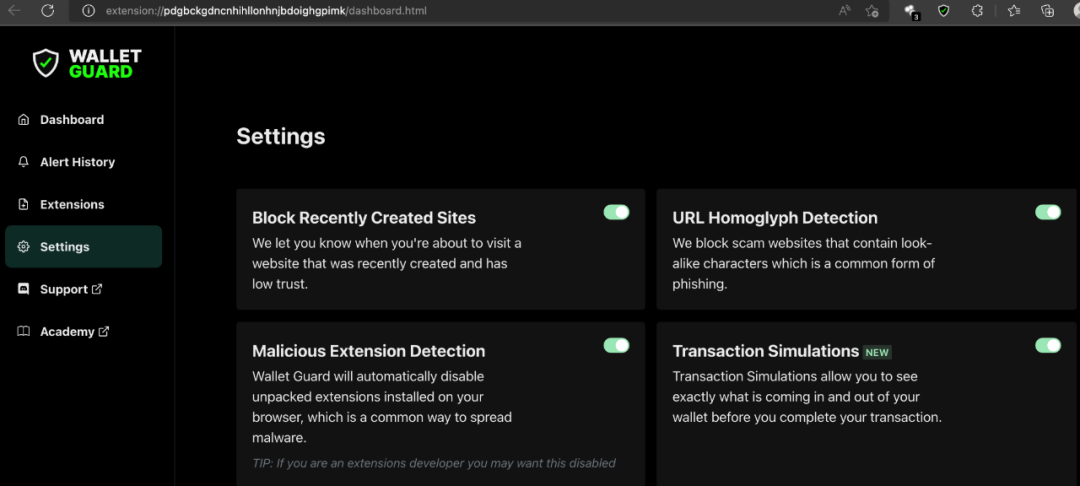Screen dimensions: 1080x486
Task: View site information icon in address bar
Action: (89, 11)
